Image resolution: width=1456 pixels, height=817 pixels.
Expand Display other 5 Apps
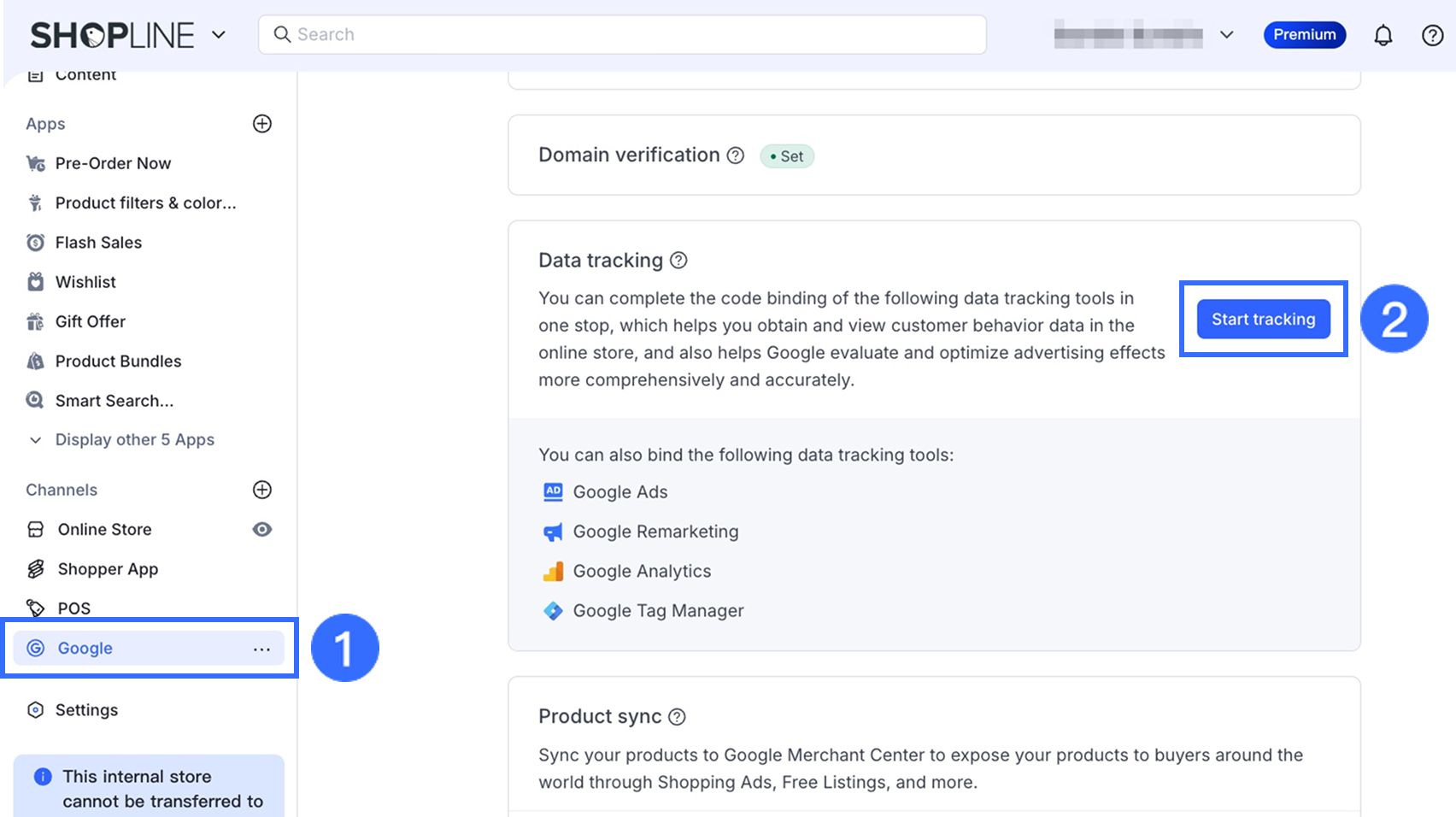pos(134,440)
